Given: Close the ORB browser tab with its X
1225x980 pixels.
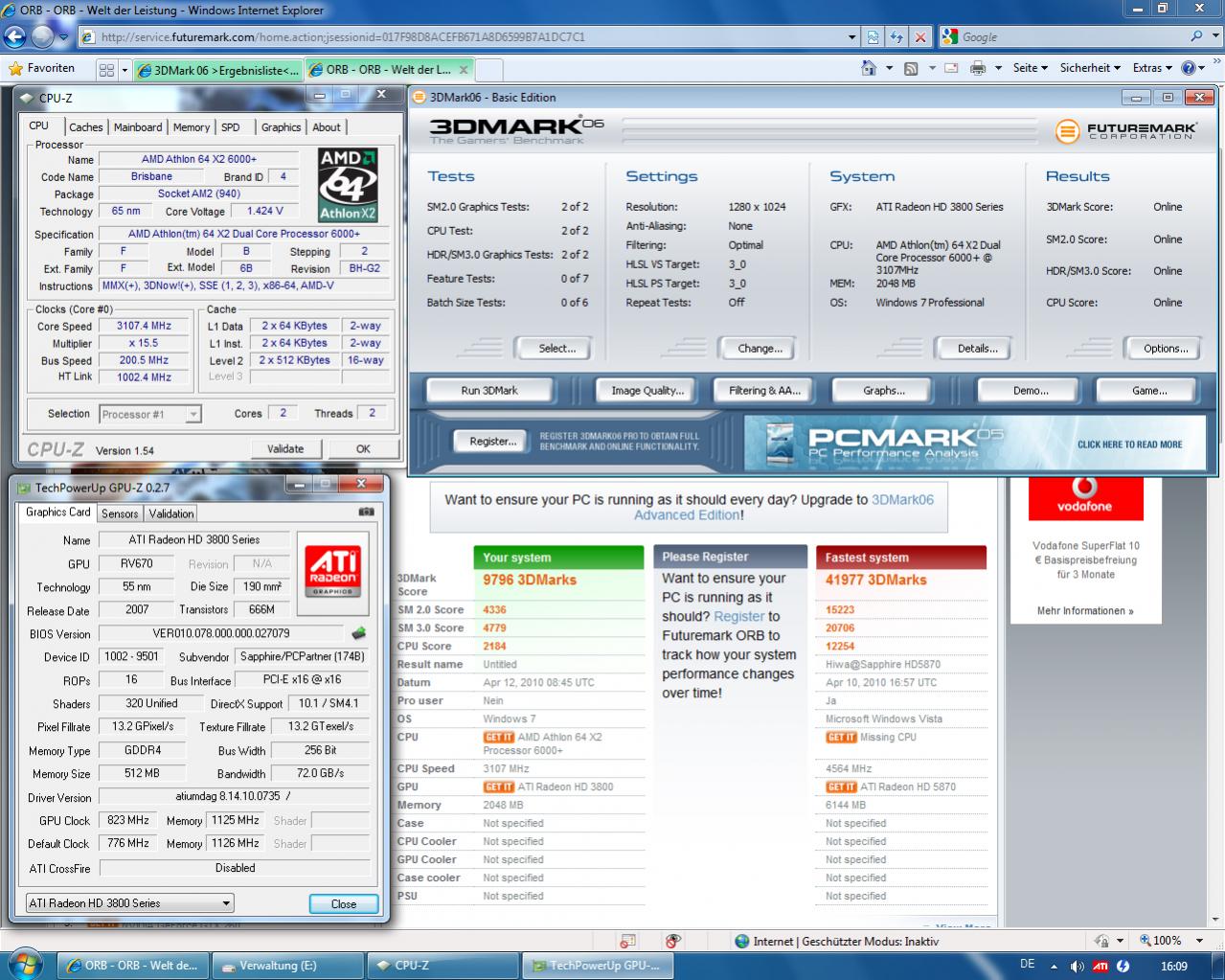Looking at the screenshot, I should click(x=464, y=69).
